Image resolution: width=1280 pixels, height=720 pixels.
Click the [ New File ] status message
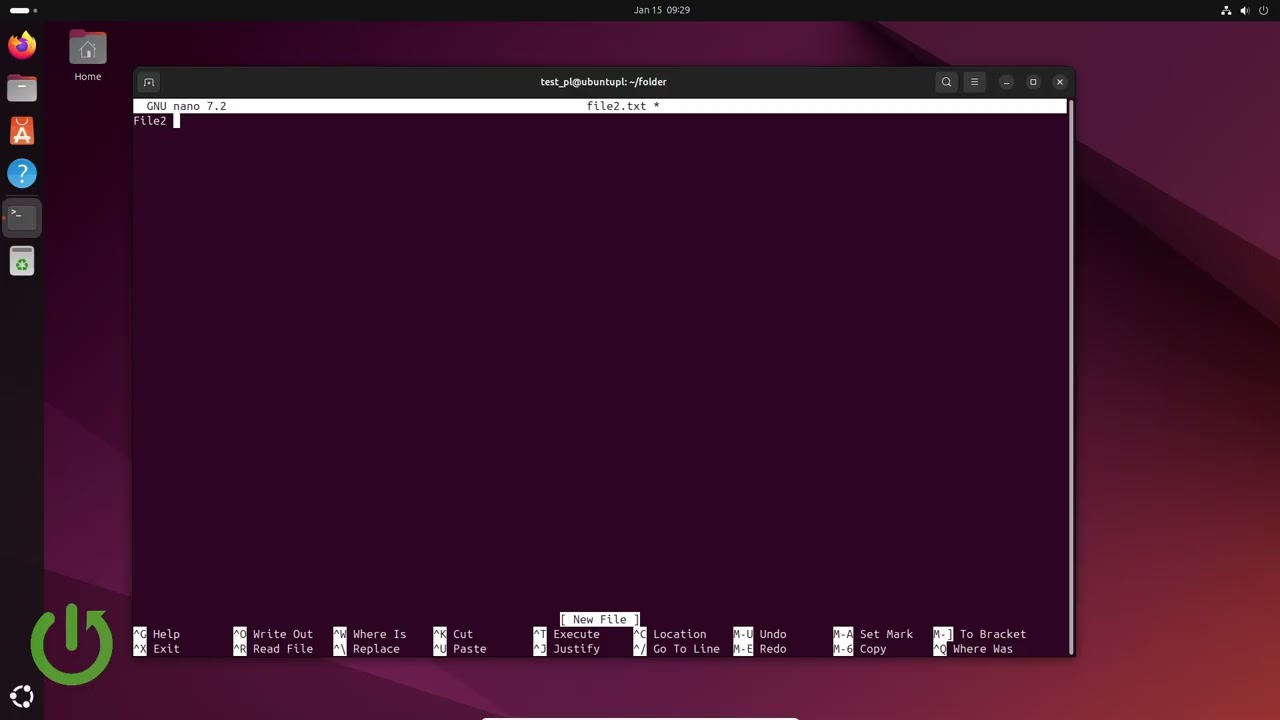pyautogui.click(x=599, y=620)
